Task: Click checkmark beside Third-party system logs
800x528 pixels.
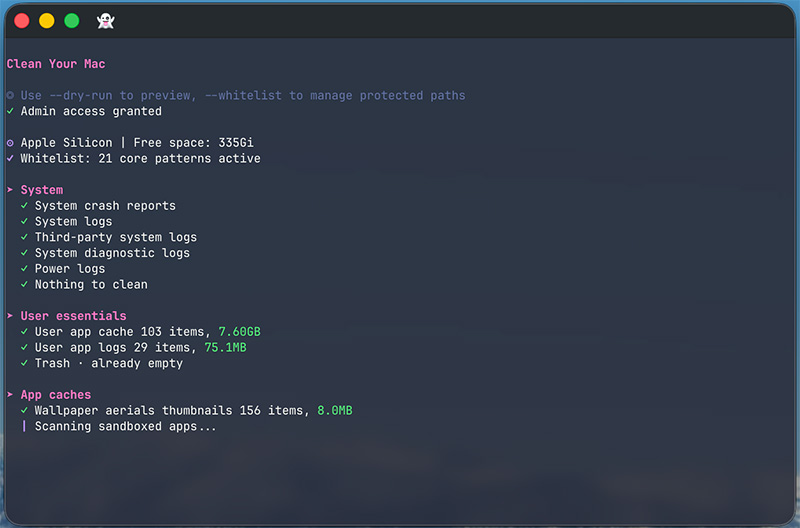Action: 24,237
